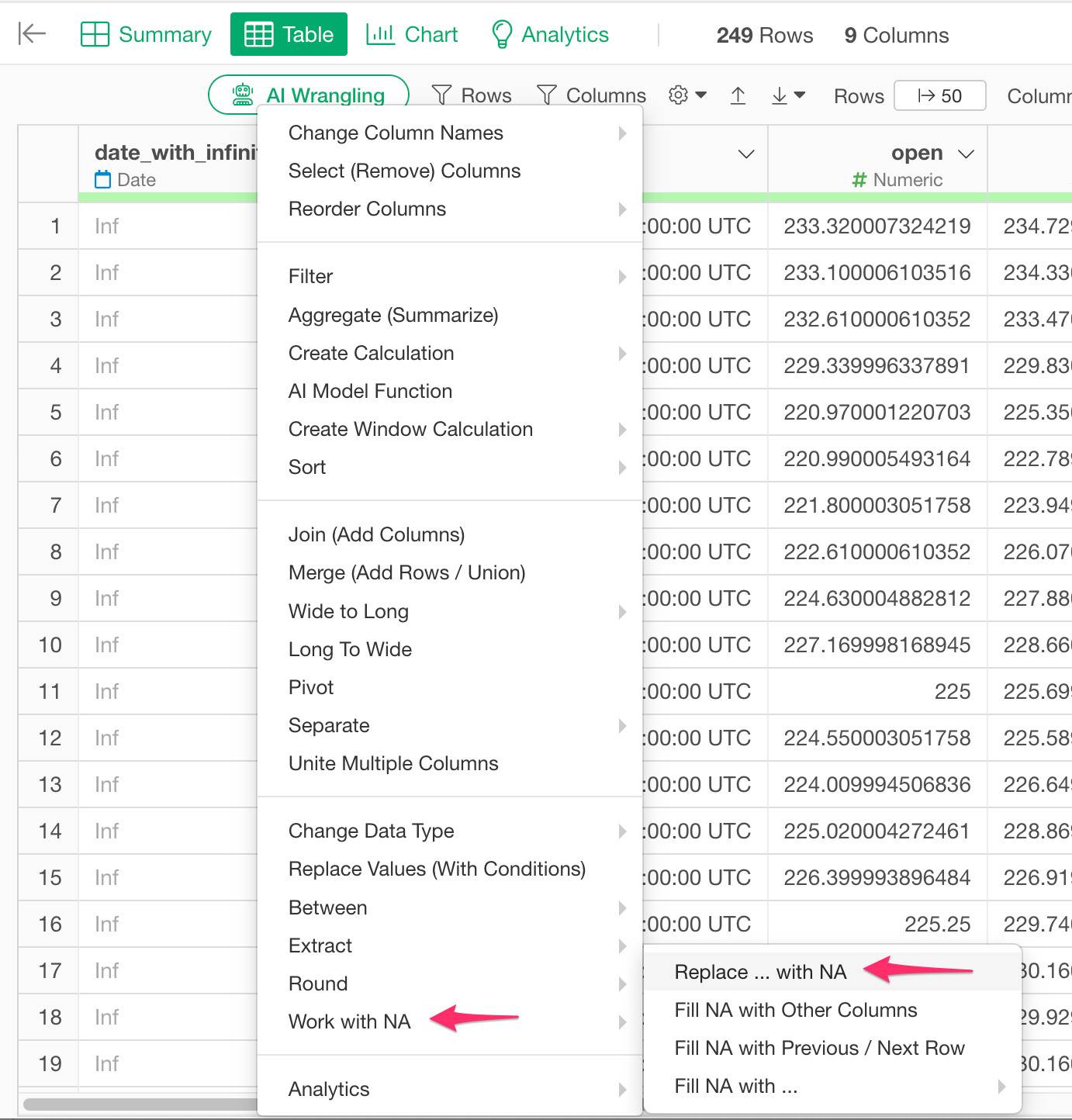Click the rows count 50 input field
Screen dimensions: 1072x1120
(x=939, y=95)
